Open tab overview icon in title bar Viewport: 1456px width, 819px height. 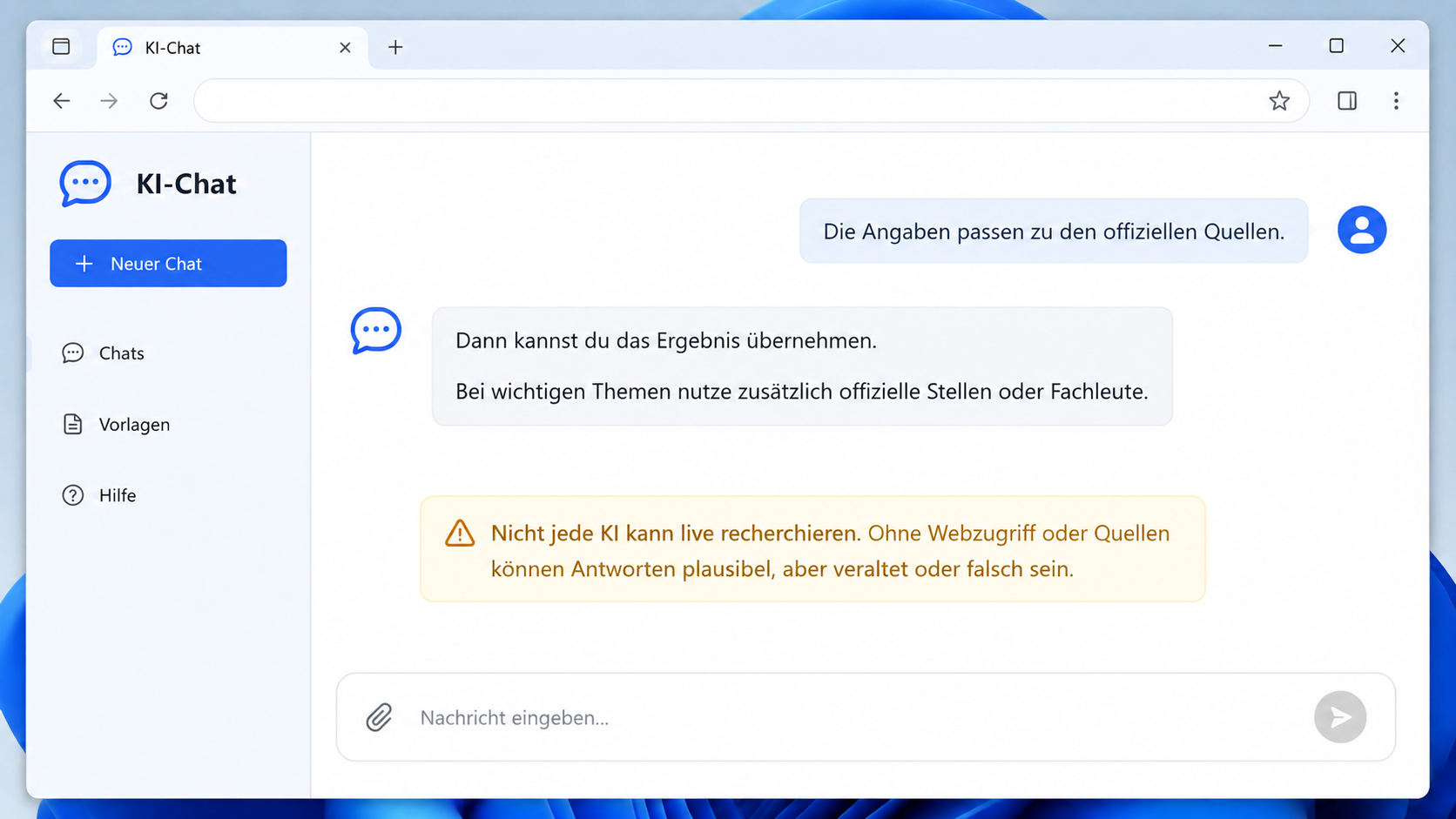point(61,47)
